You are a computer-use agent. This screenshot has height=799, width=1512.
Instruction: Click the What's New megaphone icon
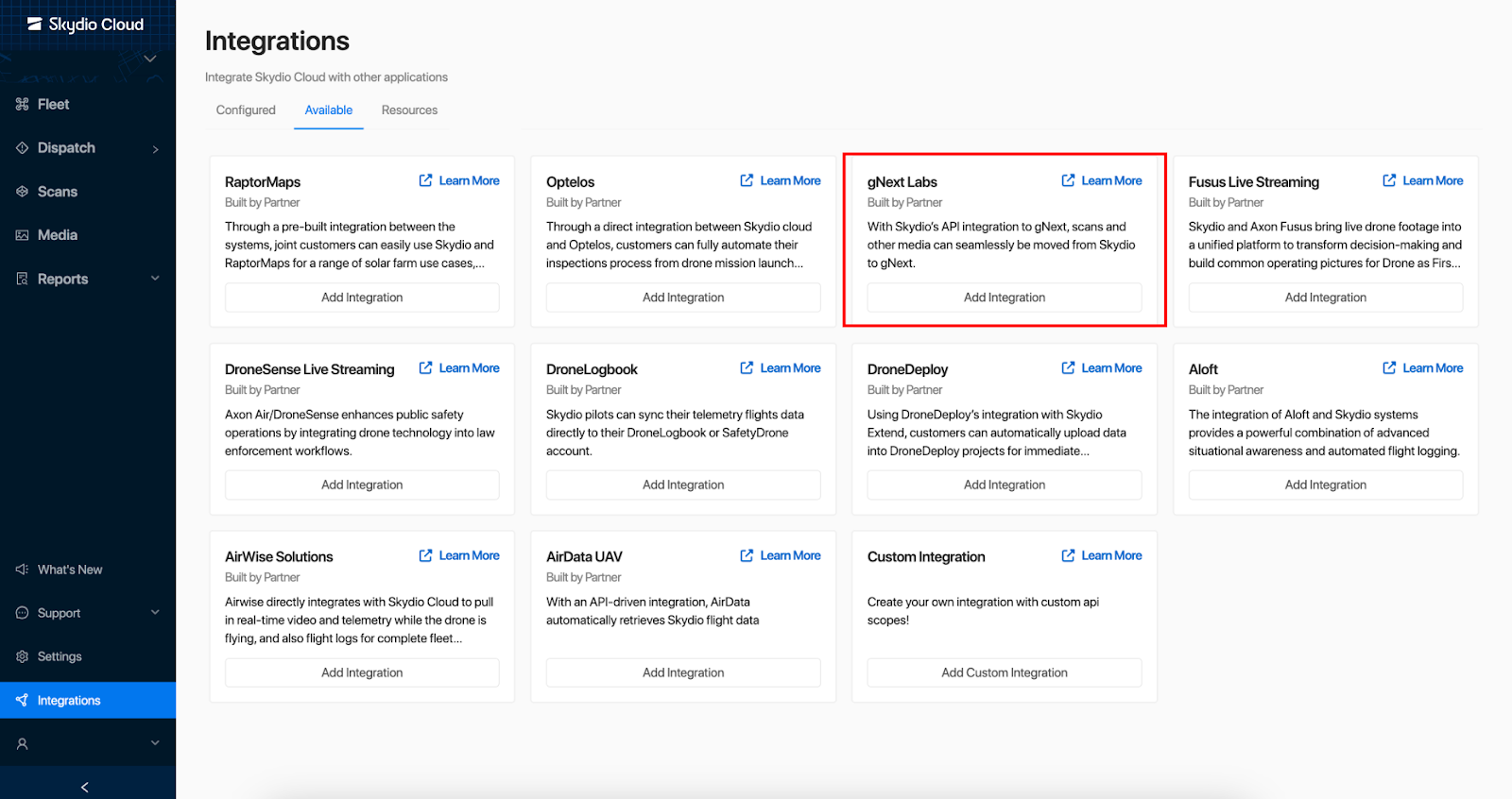pos(22,569)
